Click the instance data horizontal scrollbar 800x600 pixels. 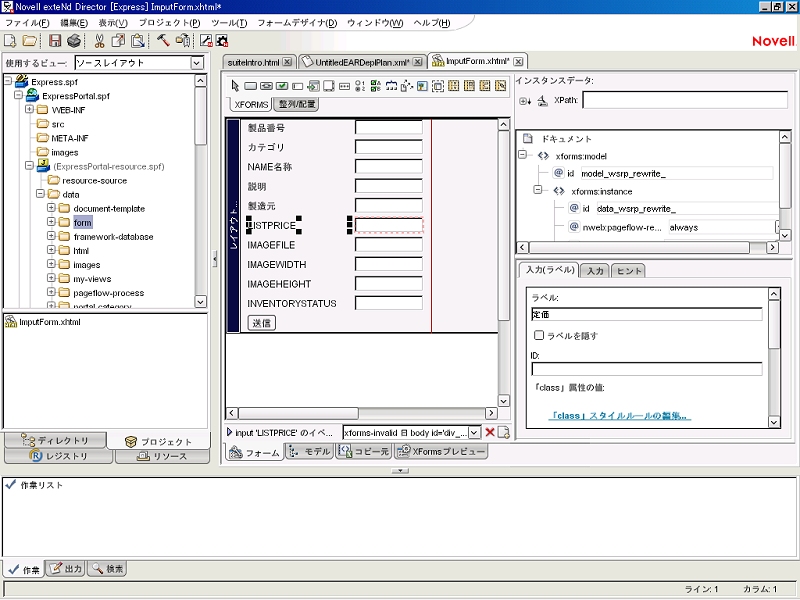point(639,247)
